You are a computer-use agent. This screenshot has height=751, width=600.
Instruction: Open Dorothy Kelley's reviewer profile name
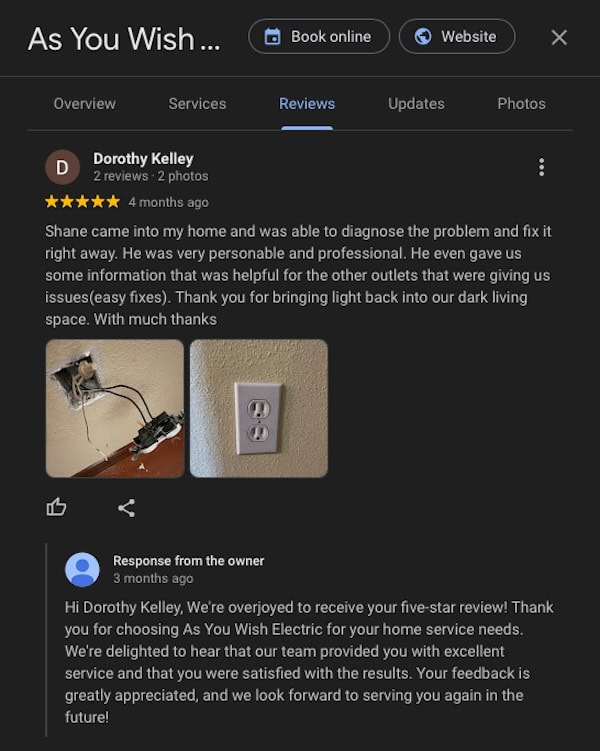[x=143, y=159]
